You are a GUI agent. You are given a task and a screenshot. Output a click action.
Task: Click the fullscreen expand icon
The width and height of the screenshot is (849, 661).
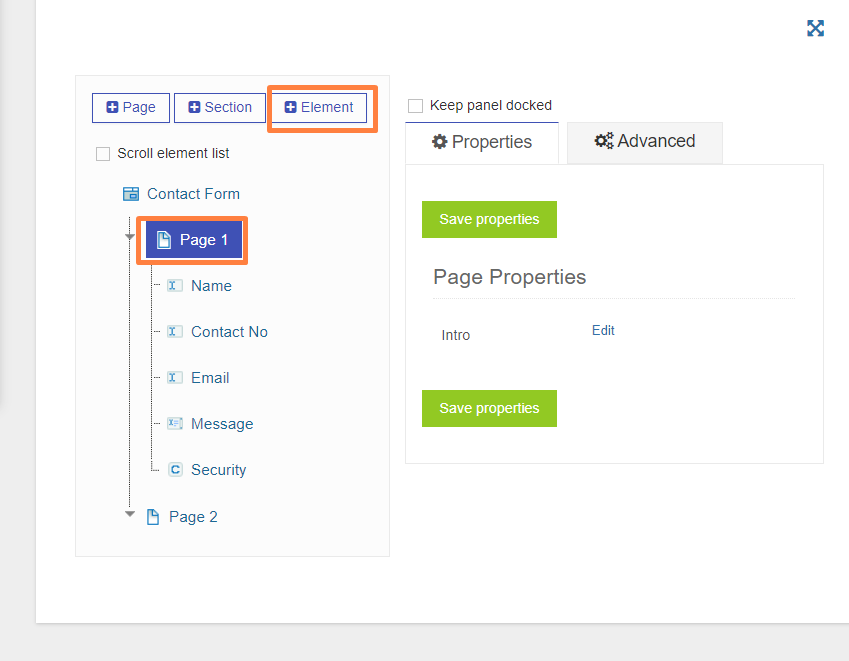click(815, 28)
